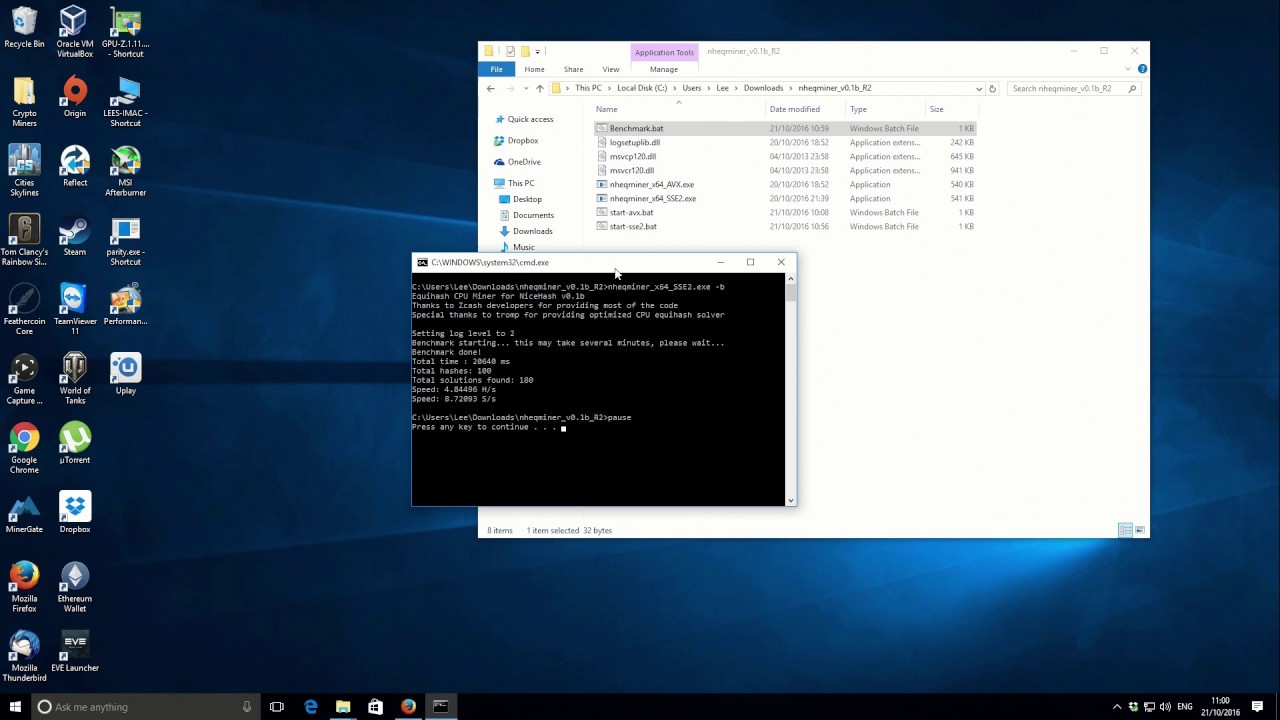Viewport: 1280px width, 720px height.
Task: Select Dropbox in the navigation pane
Action: tap(522, 141)
